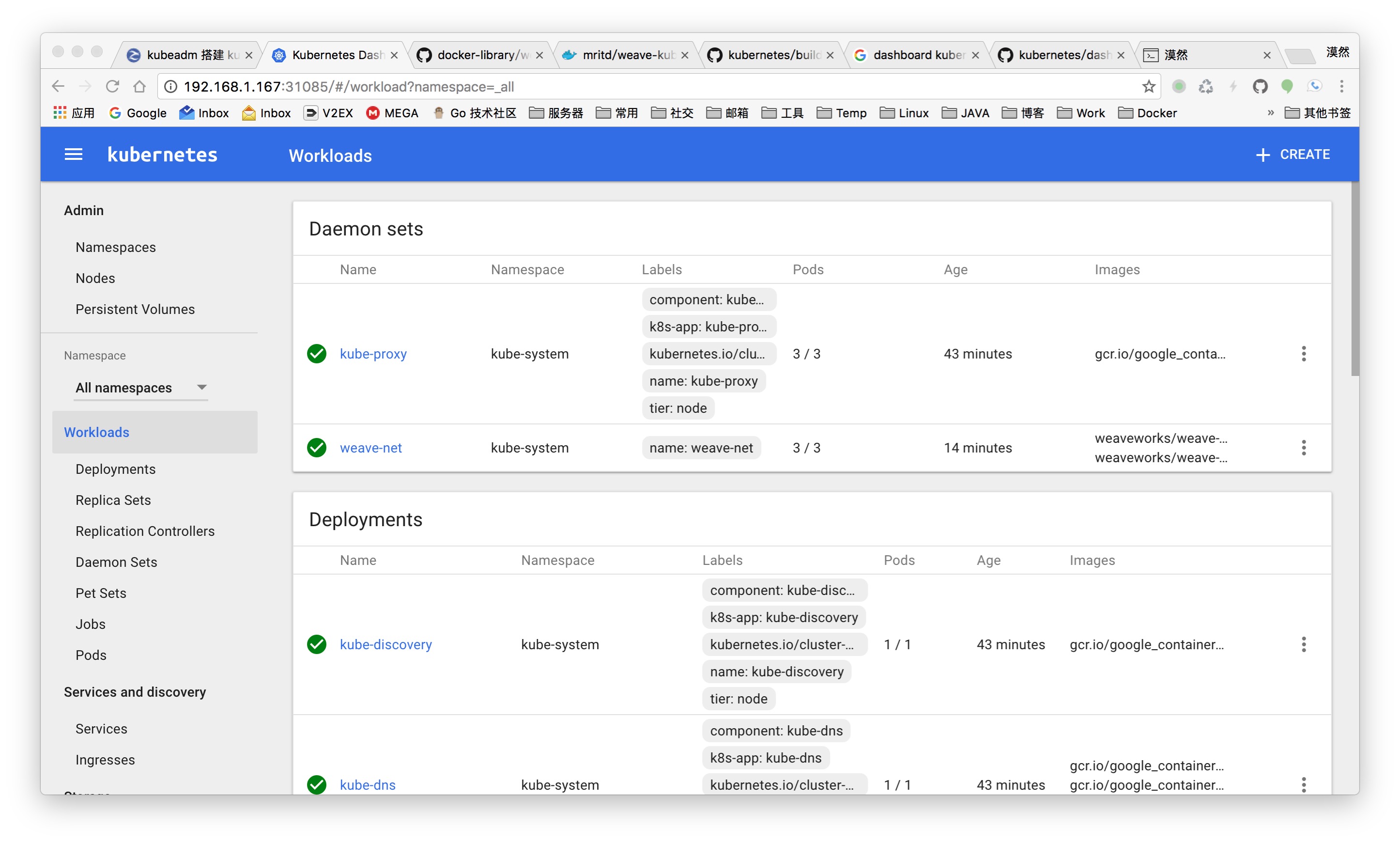Open the kube-discovery row actions menu

click(1304, 644)
